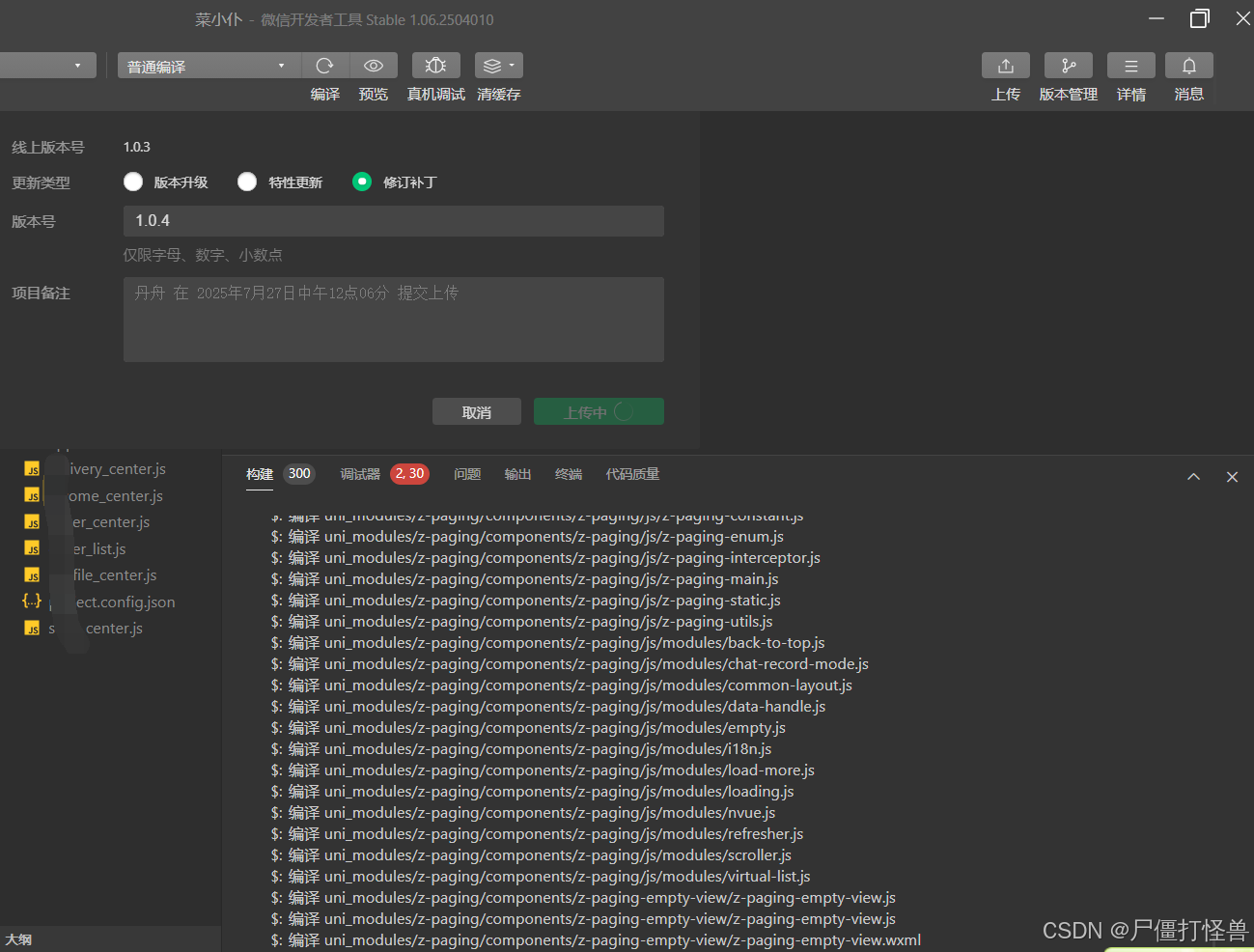Start real device debugging bug icon

pyautogui.click(x=436, y=66)
